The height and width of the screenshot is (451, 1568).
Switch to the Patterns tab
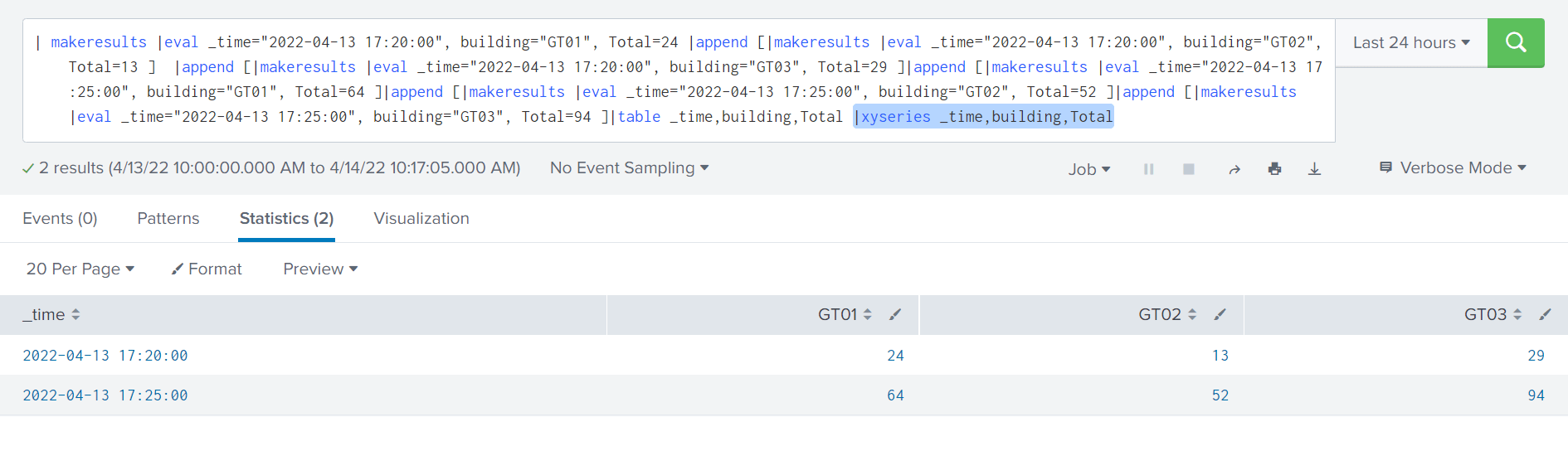coord(168,219)
